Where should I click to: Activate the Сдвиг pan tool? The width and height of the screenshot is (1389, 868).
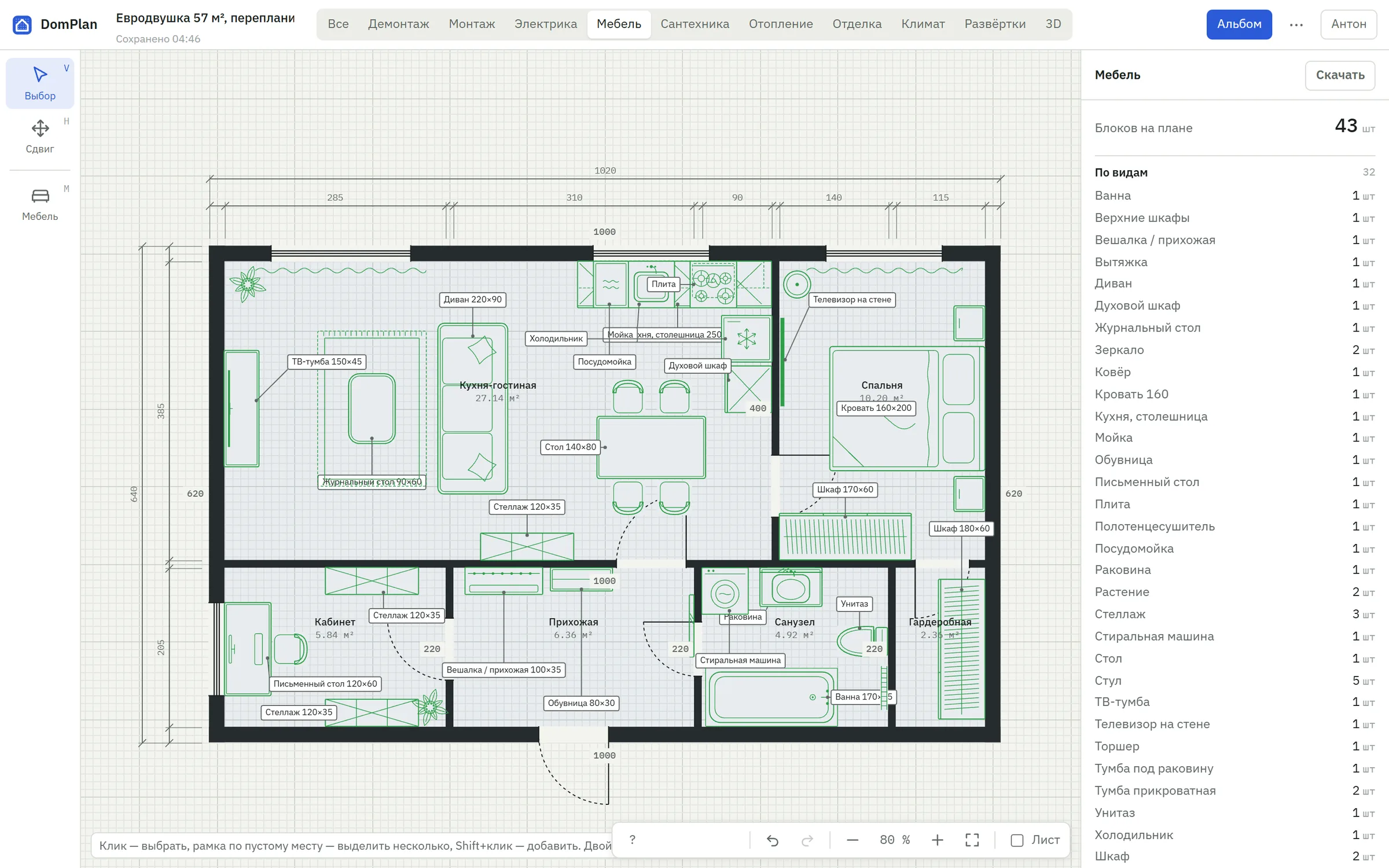pyautogui.click(x=40, y=137)
